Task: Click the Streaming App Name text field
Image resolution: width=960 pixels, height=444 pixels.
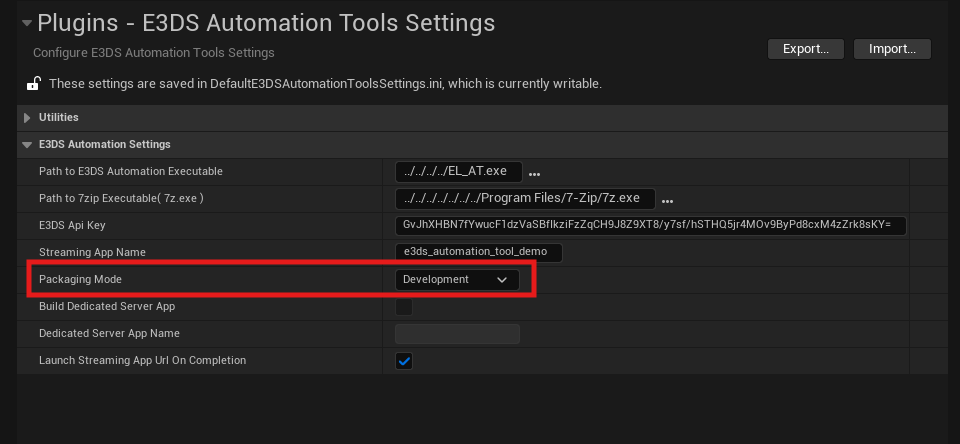Action: pos(479,253)
